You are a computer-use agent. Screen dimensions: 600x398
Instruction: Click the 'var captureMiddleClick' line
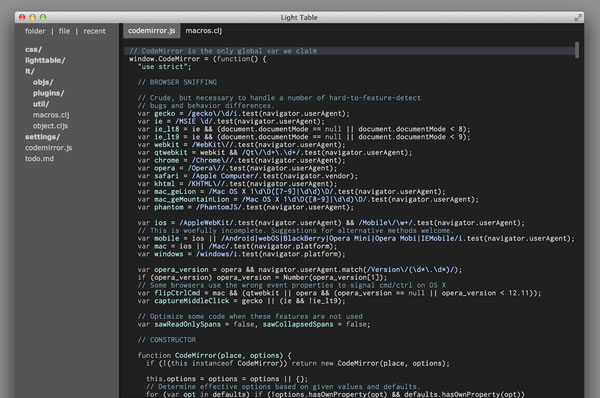(241, 301)
